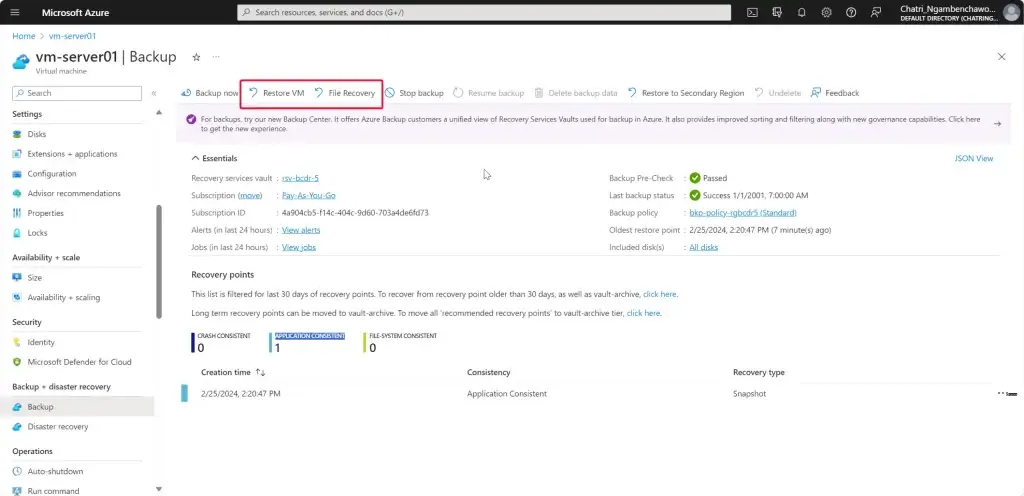1024x496 pixels.
Task: Click Restore to Secondary Region
Action: pyautogui.click(x=686, y=93)
